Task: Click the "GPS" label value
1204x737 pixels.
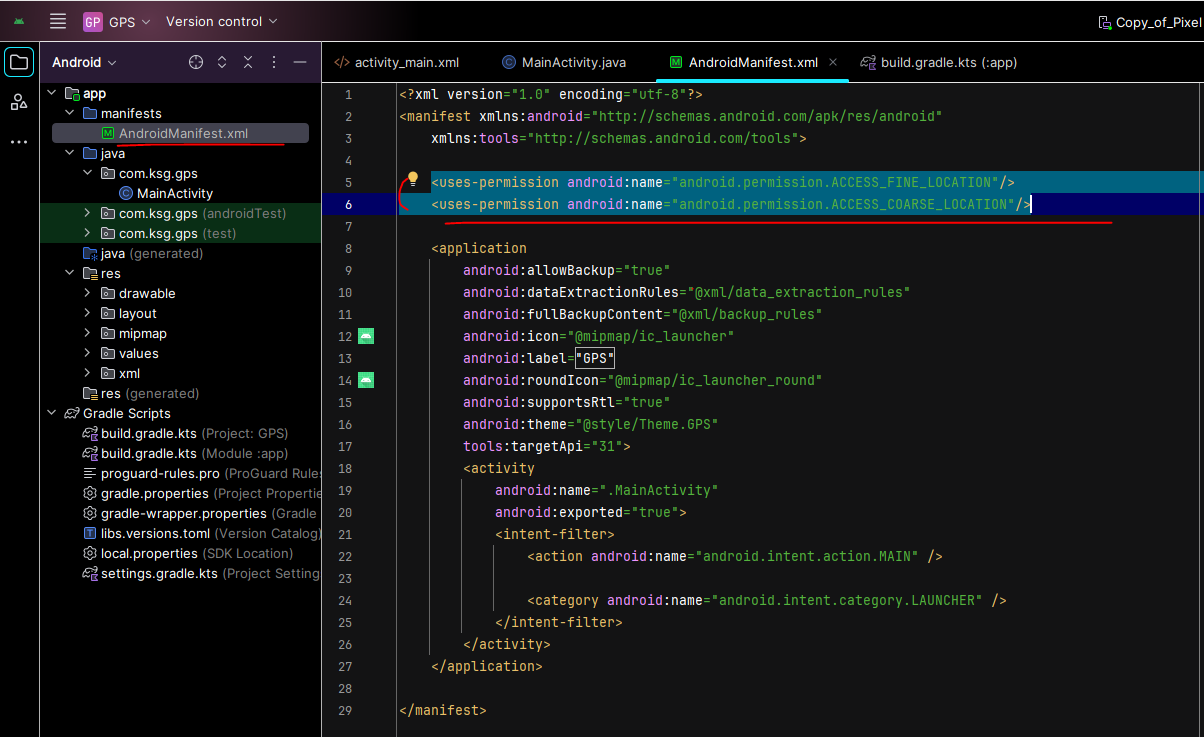Action: tap(595, 358)
